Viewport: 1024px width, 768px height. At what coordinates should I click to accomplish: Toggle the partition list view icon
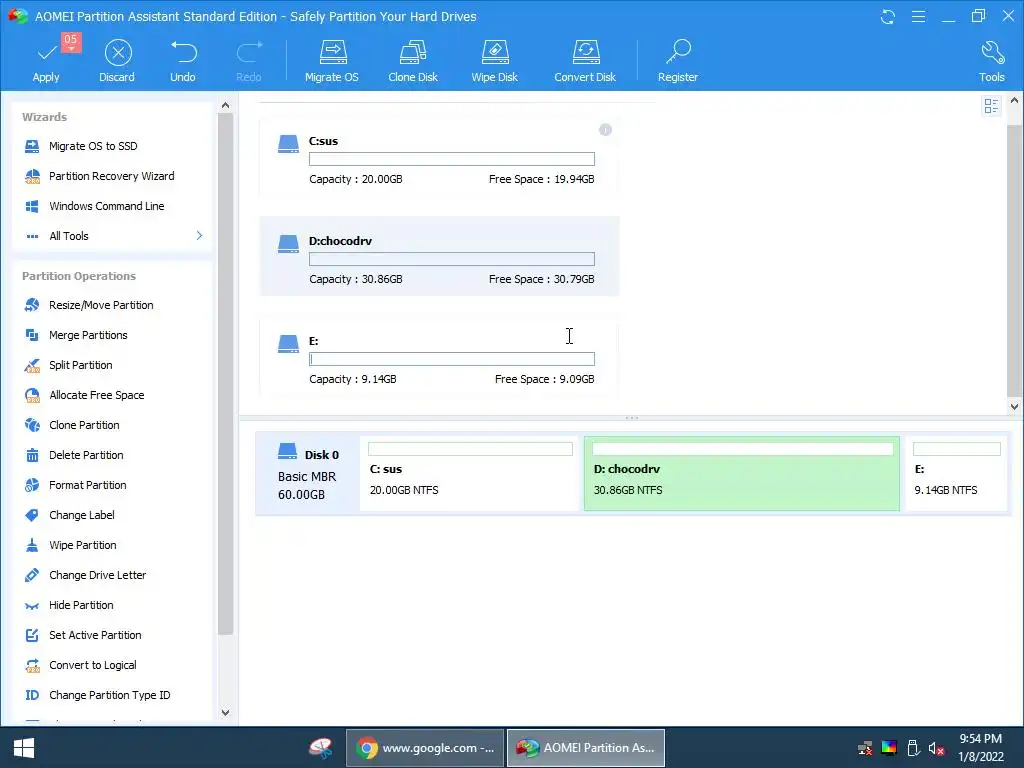coord(991,106)
